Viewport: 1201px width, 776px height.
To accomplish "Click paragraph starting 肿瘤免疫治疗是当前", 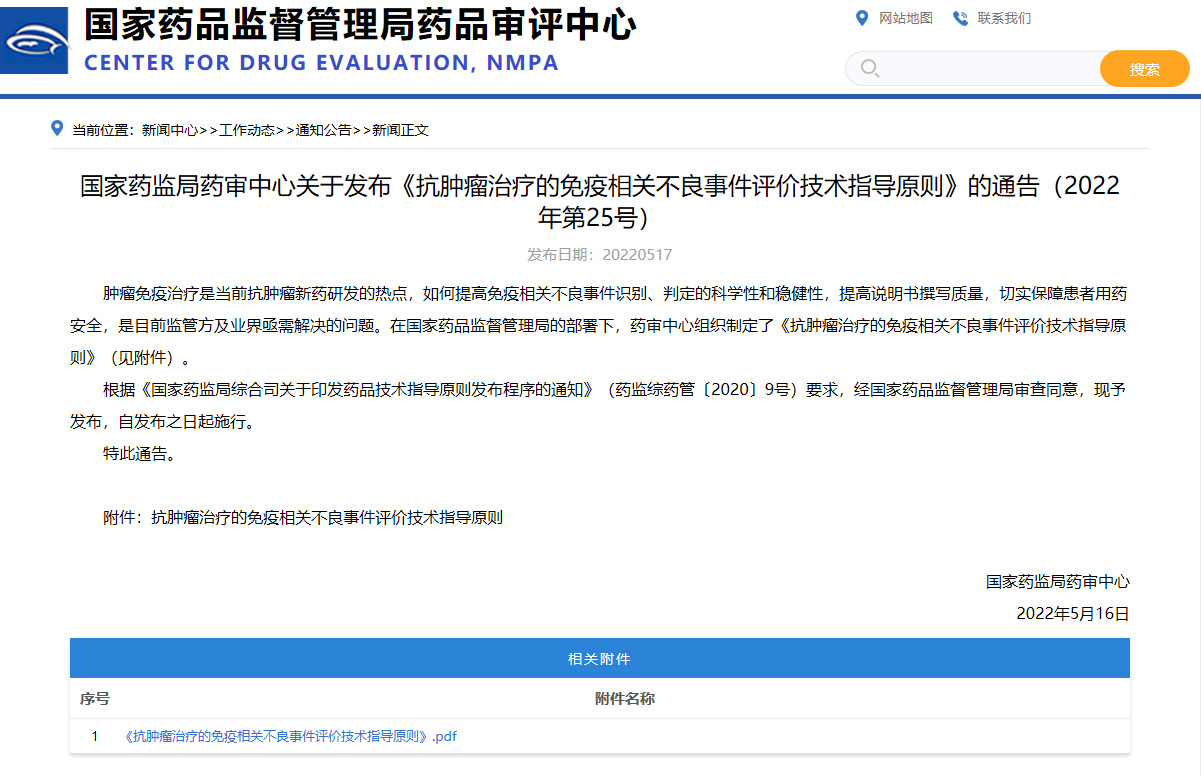I will point(600,325).
